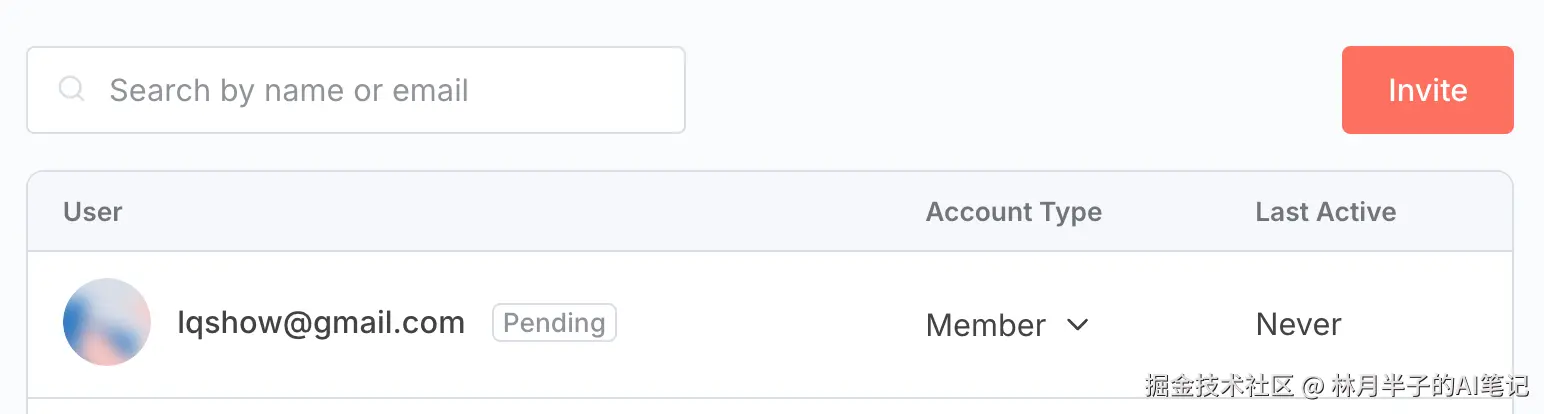Click the search magnifier icon
Screen dimensions: 1544x414
(x=72, y=90)
